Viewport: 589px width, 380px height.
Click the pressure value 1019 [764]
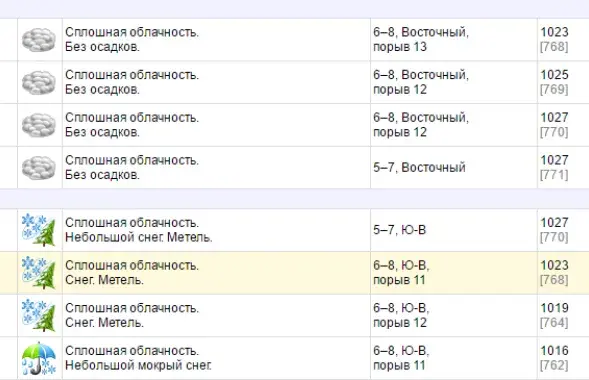point(554,315)
